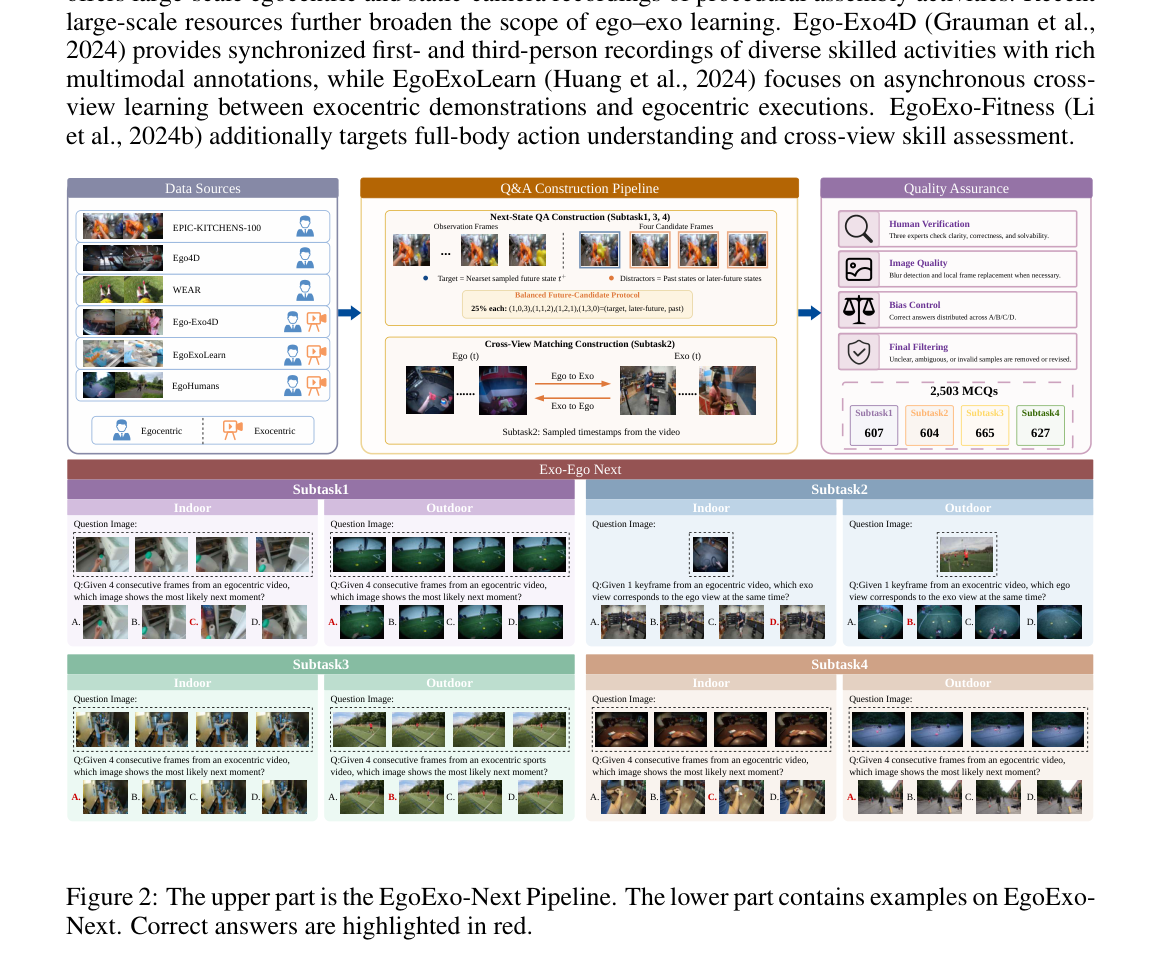
Task: Click the person icon in the EPIC-KITCHENS-100 row
Action: [x=304, y=227]
